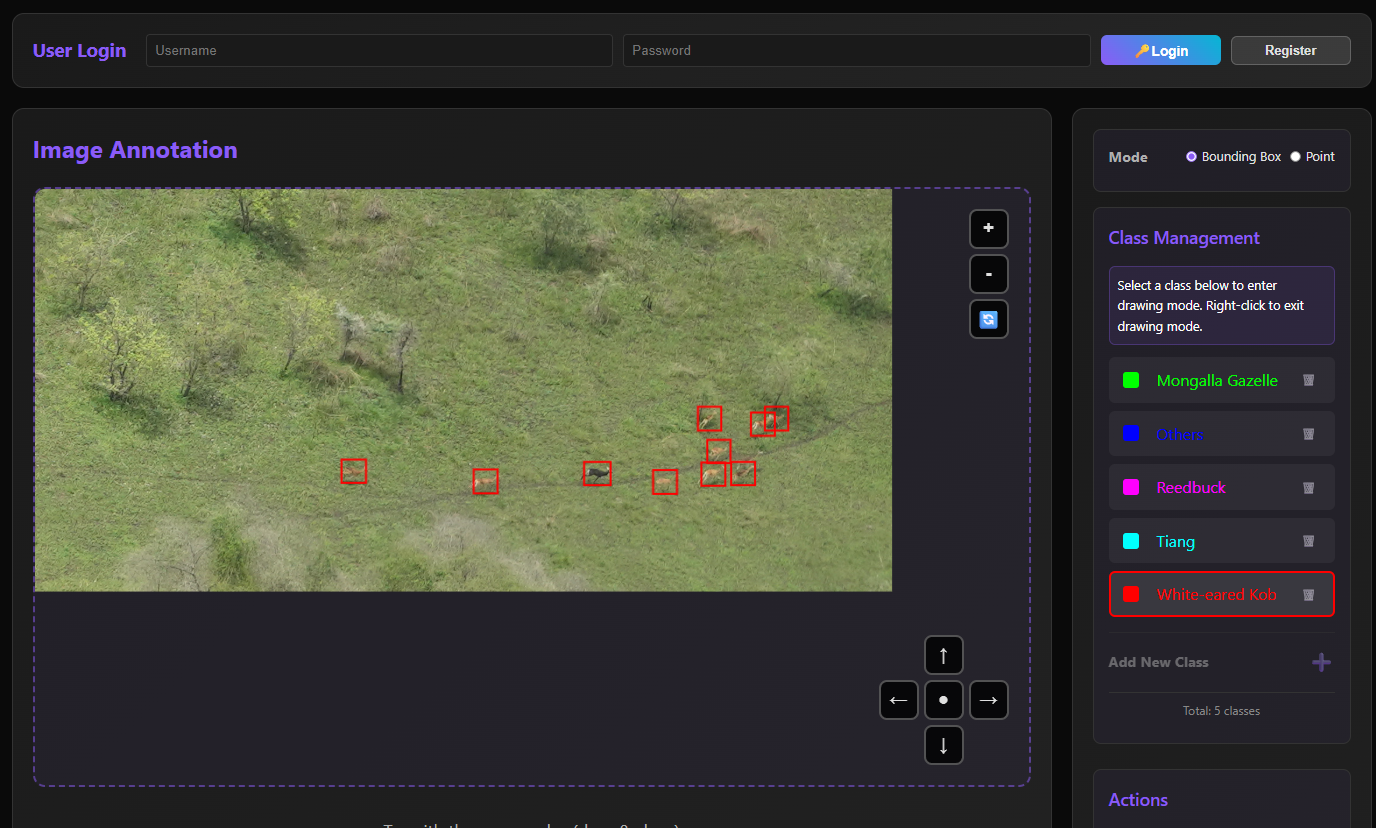Click the zoom in button on the canvas

988,228
